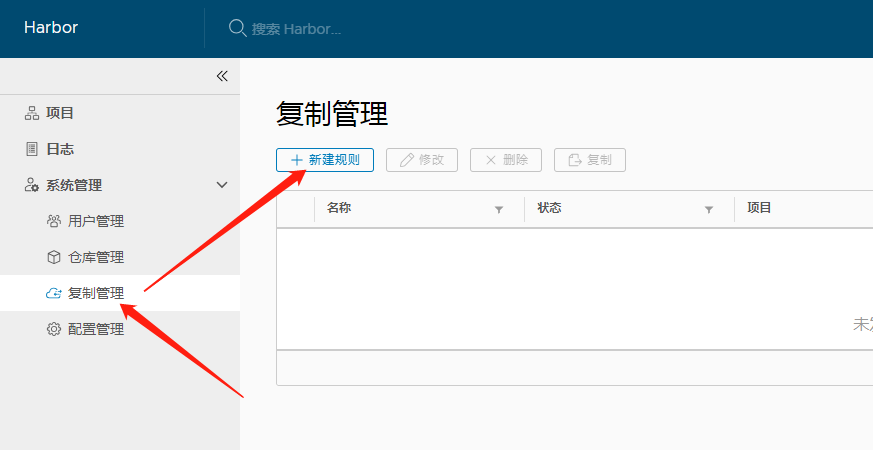873x450 pixels.
Task: Click the 复制 toolbar button
Action: pyautogui.click(x=590, y=160)
